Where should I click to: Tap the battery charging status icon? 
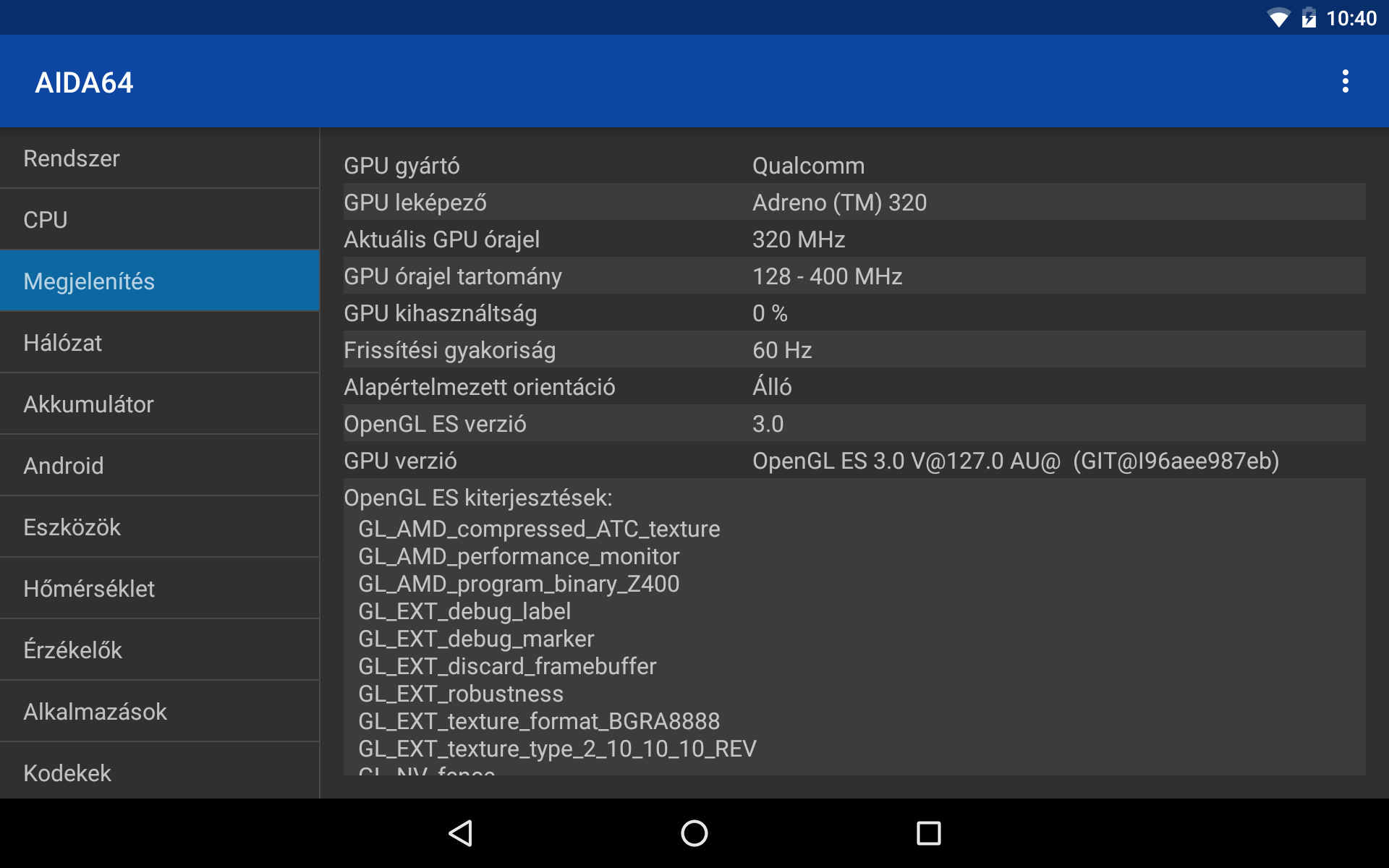point(1309,18)
